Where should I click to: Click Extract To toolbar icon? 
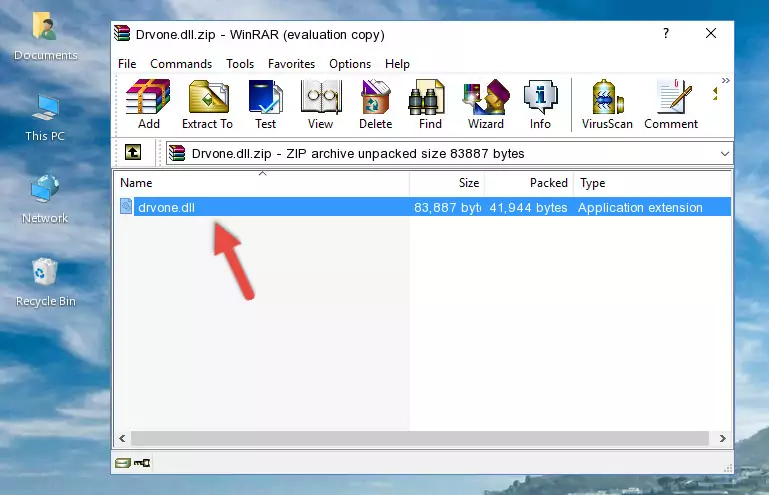tap(207, 104)
